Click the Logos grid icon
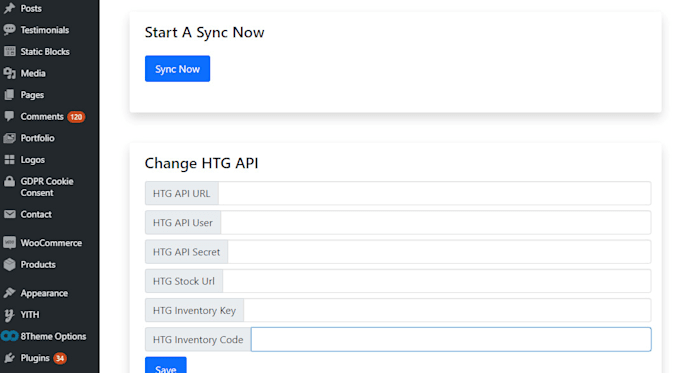The image size is (680, 373). pyautogui.click(x=9, y=160)
